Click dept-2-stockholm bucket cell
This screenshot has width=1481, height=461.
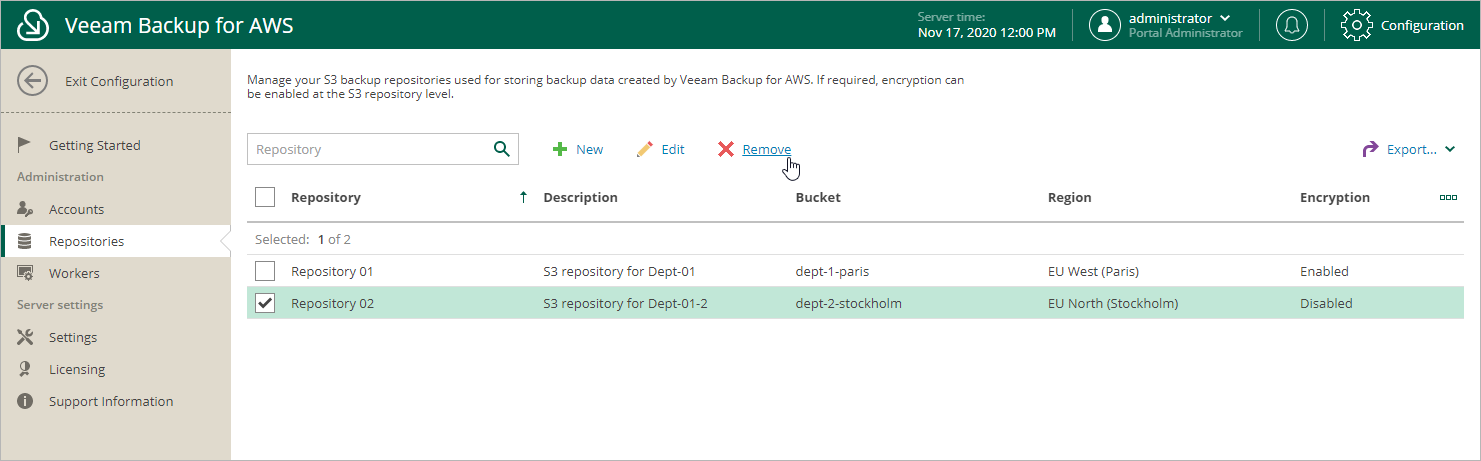pyautogui.click(x=849, y=303)
